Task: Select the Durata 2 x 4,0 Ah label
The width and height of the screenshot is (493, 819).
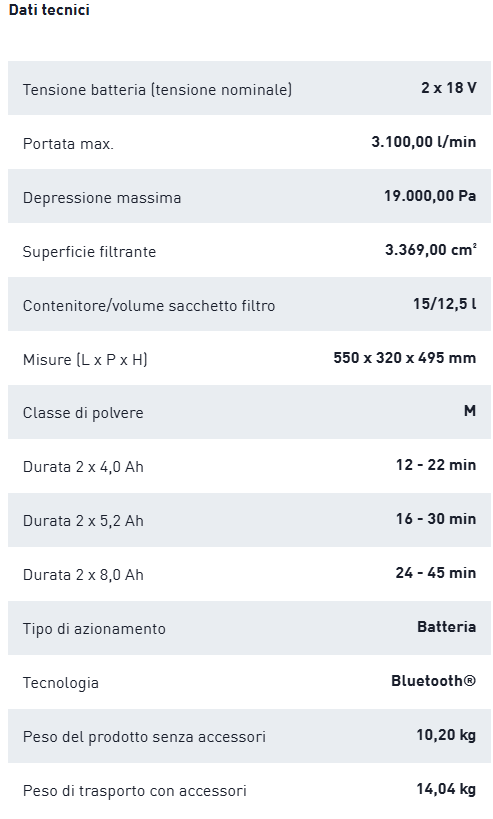Action: click(x=83, y=466)
